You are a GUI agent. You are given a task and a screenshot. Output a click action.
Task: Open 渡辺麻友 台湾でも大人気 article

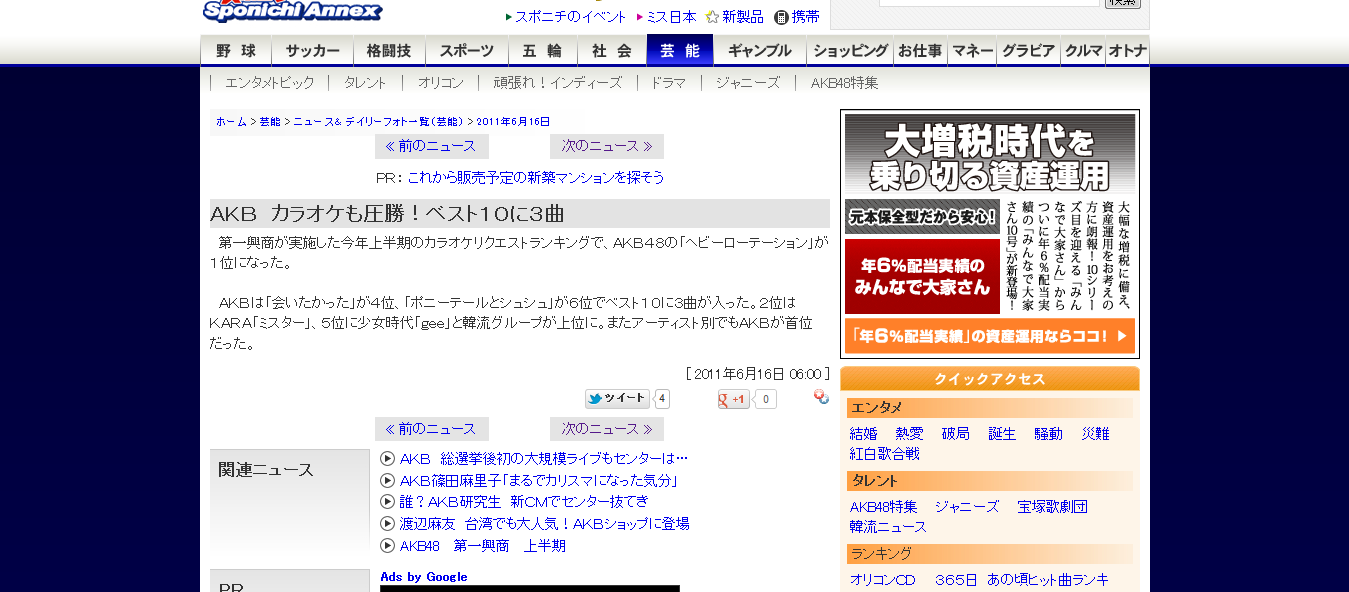[545, 523]
